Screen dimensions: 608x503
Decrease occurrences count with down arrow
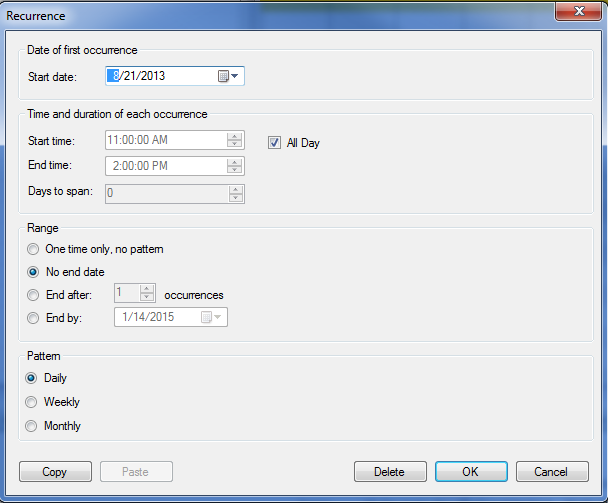[x=147, y=297]
